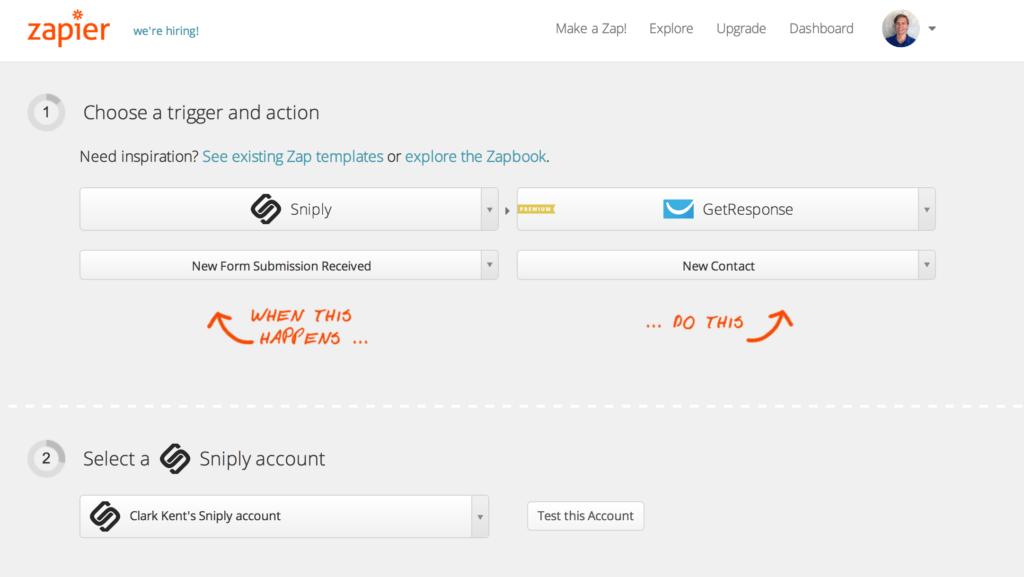Viewport: 1024px width, 577px height.
Task: Click the Premium badge next to GetResponse
Action: tap(537, 209)
